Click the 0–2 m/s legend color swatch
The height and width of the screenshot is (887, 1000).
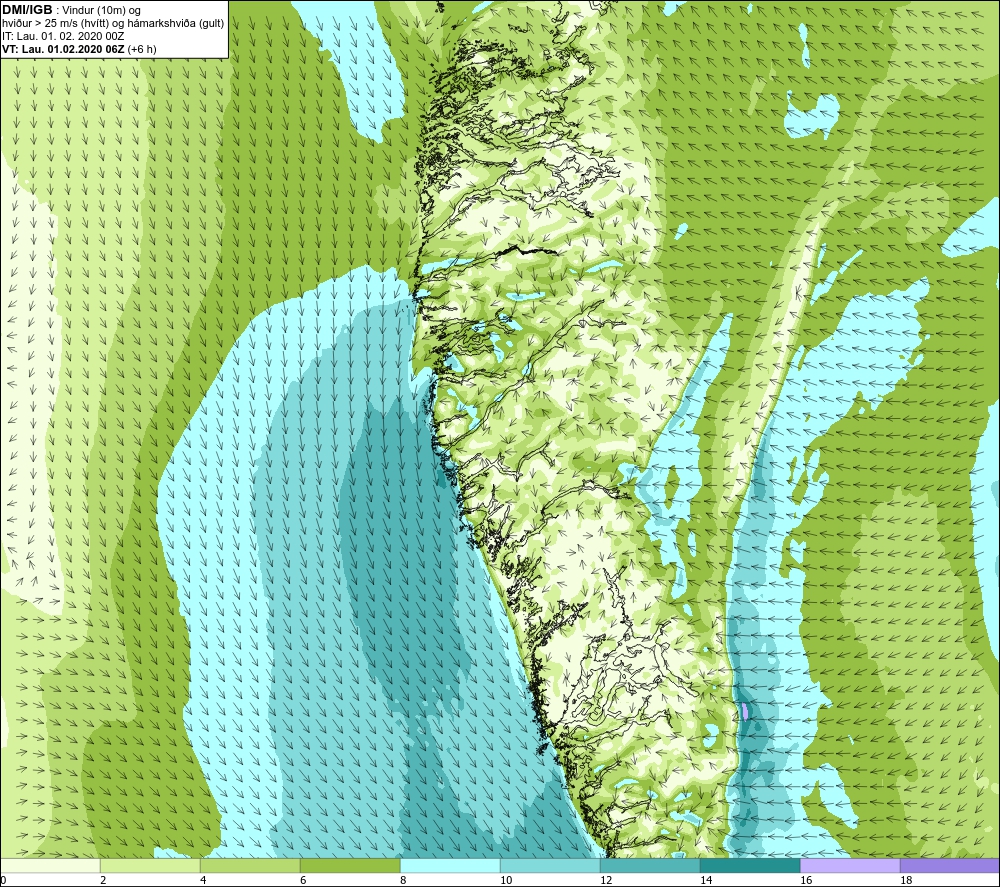(x=50, y=865)
